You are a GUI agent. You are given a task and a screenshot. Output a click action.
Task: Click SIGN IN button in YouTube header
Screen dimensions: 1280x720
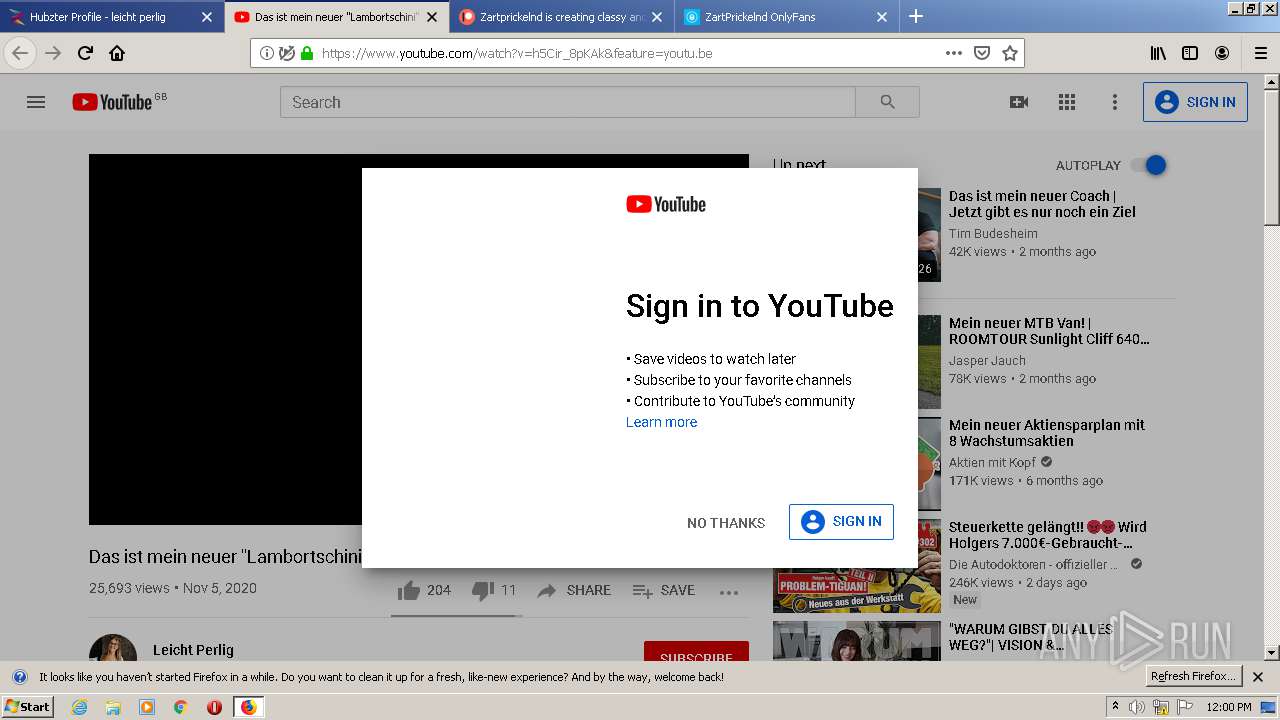pos(1195,102)
